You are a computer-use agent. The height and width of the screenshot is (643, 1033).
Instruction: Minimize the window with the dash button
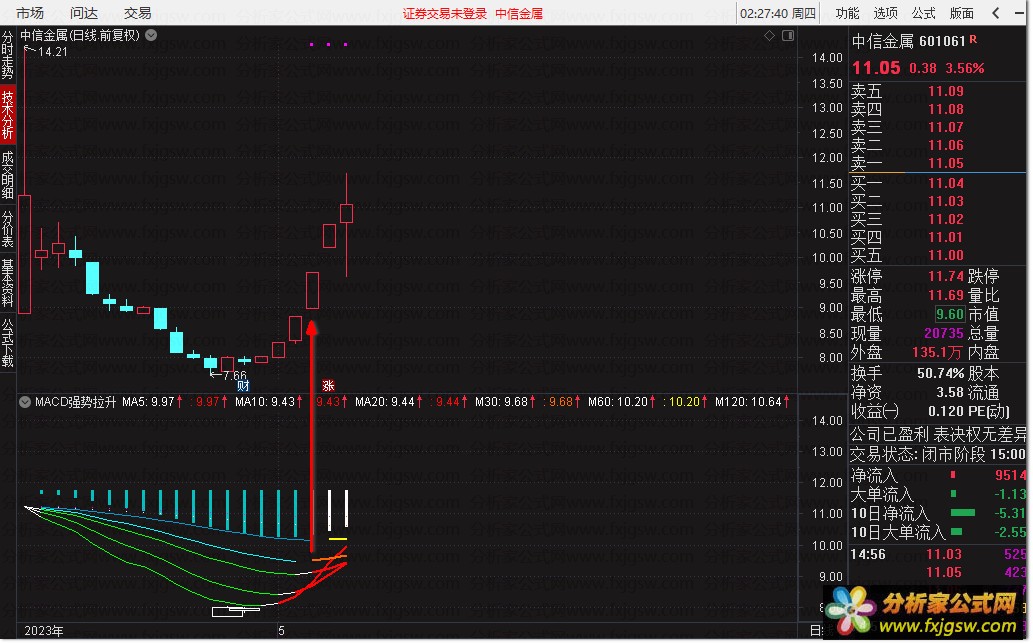(x=1019, y=13)
